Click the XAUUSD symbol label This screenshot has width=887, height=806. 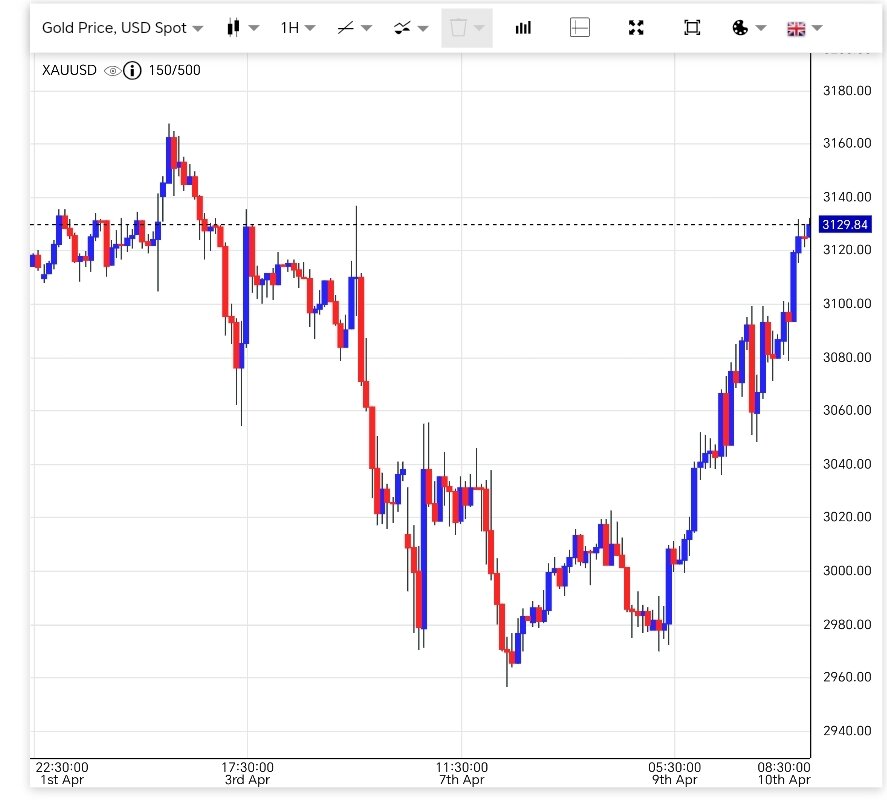coord(70,71)
